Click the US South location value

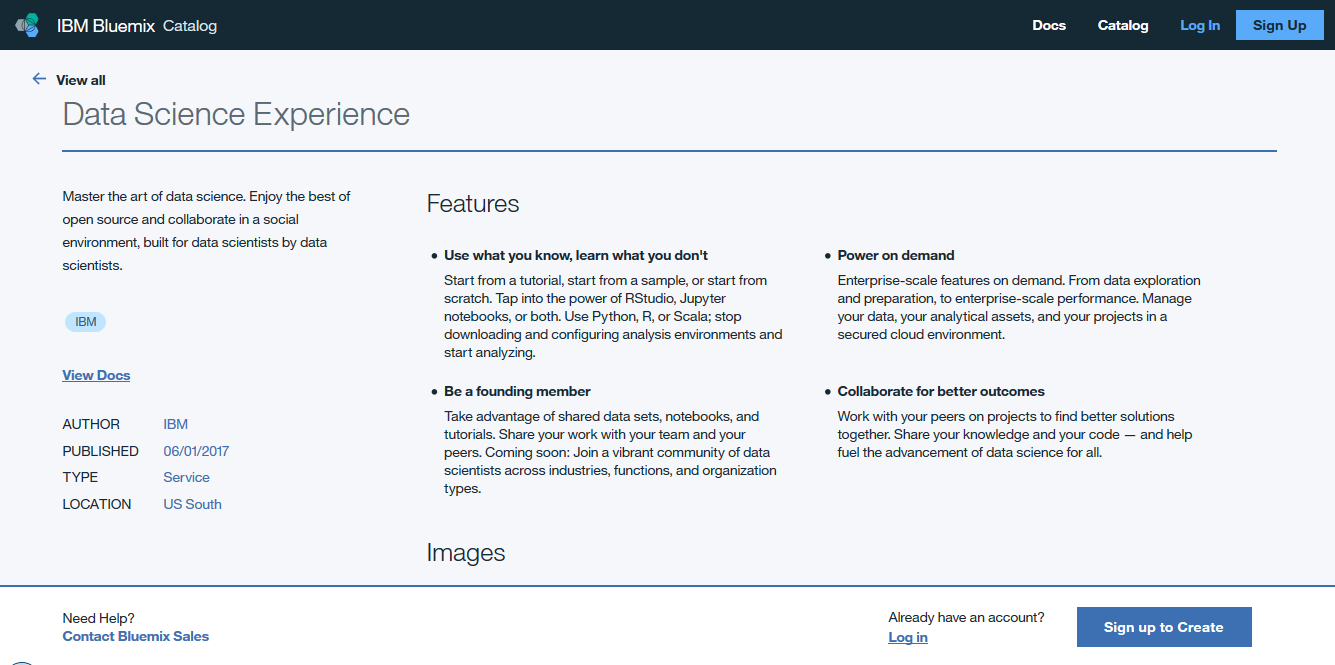coord(193,504)
